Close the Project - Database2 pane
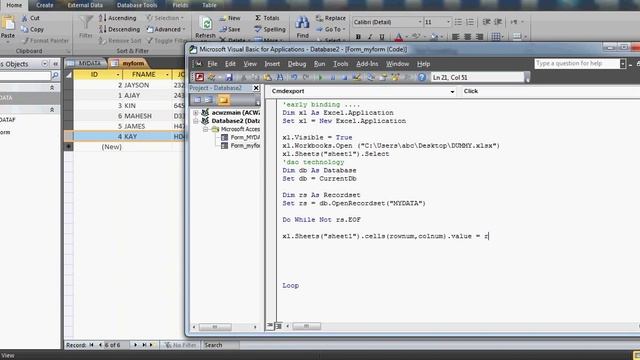This screenshot has height=360, width=640. (256, 88)
